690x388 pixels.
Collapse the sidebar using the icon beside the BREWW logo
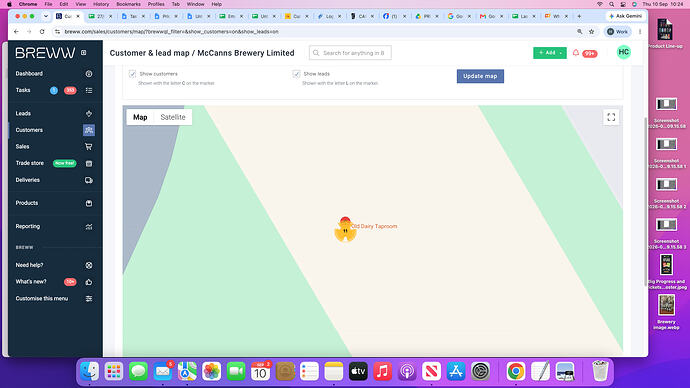tap(84, 53)
